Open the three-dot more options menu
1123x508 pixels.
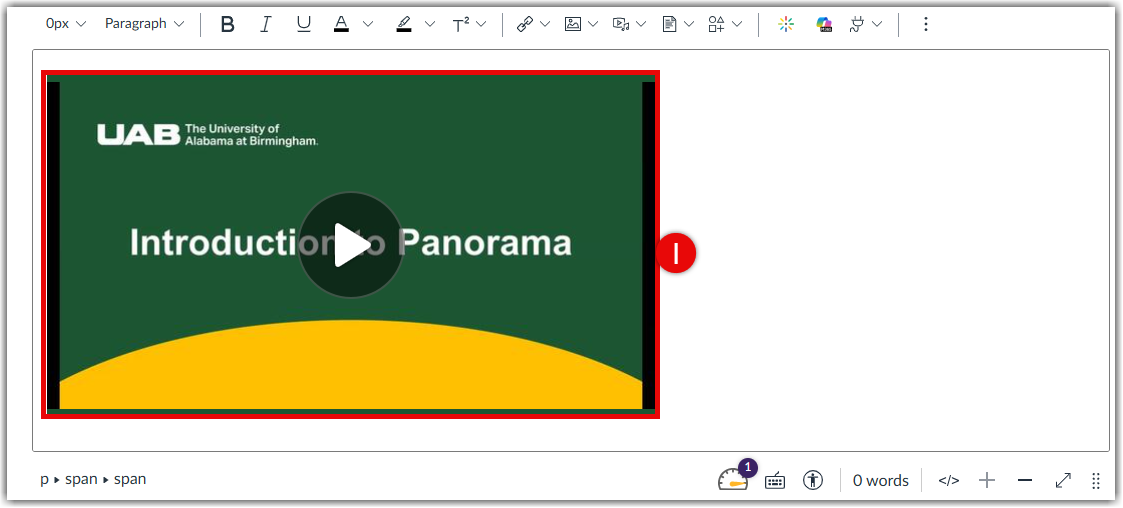pyautogui.click(x=925, y=24)
